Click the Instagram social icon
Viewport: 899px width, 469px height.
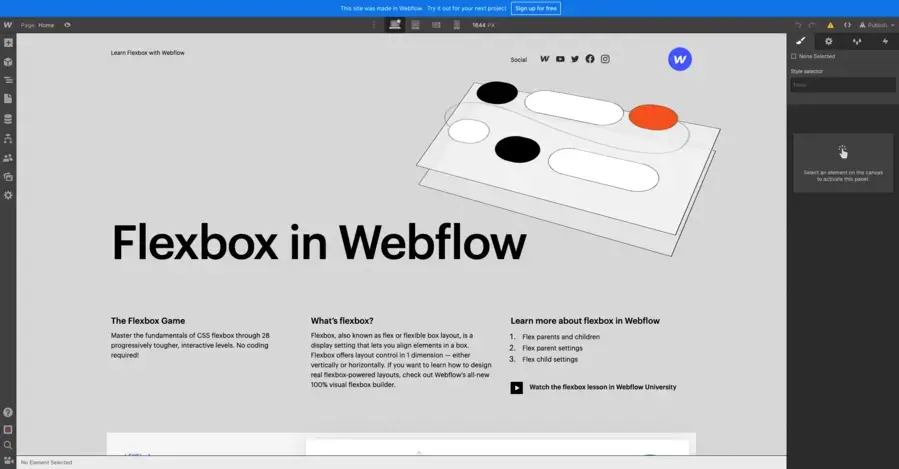point(605,58)
